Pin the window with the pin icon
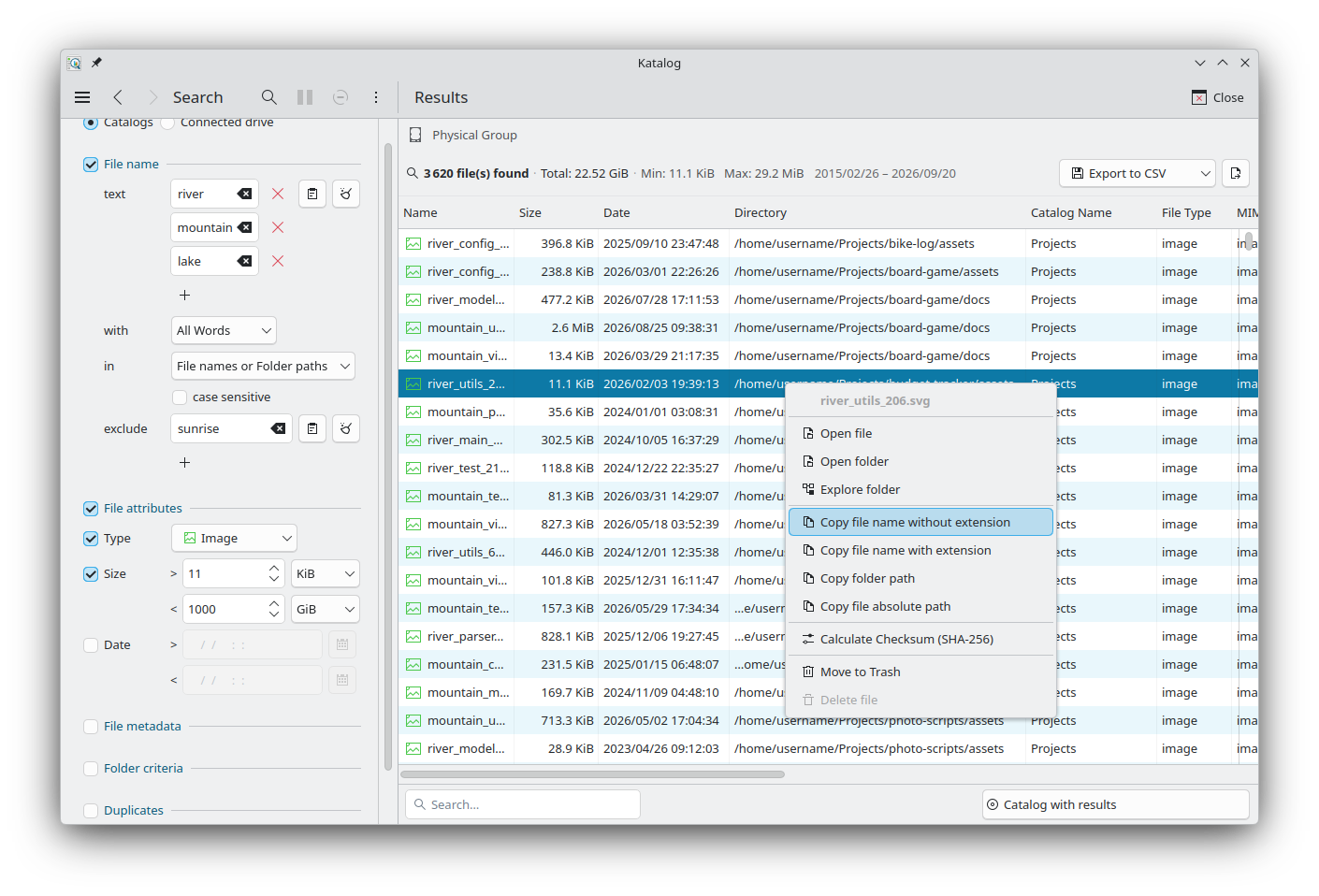Viewport: 1319px width, 896px height. pyautogui.click(x=96, y=63)
